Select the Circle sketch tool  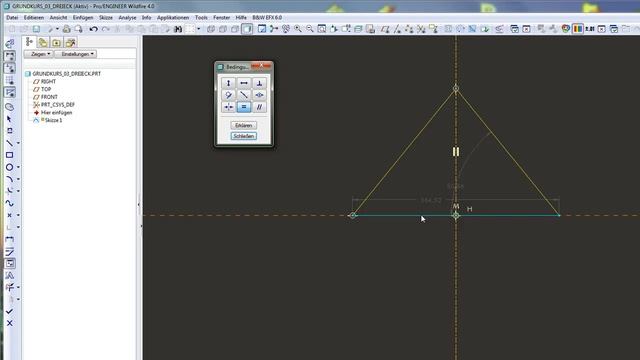coord(9,167)
